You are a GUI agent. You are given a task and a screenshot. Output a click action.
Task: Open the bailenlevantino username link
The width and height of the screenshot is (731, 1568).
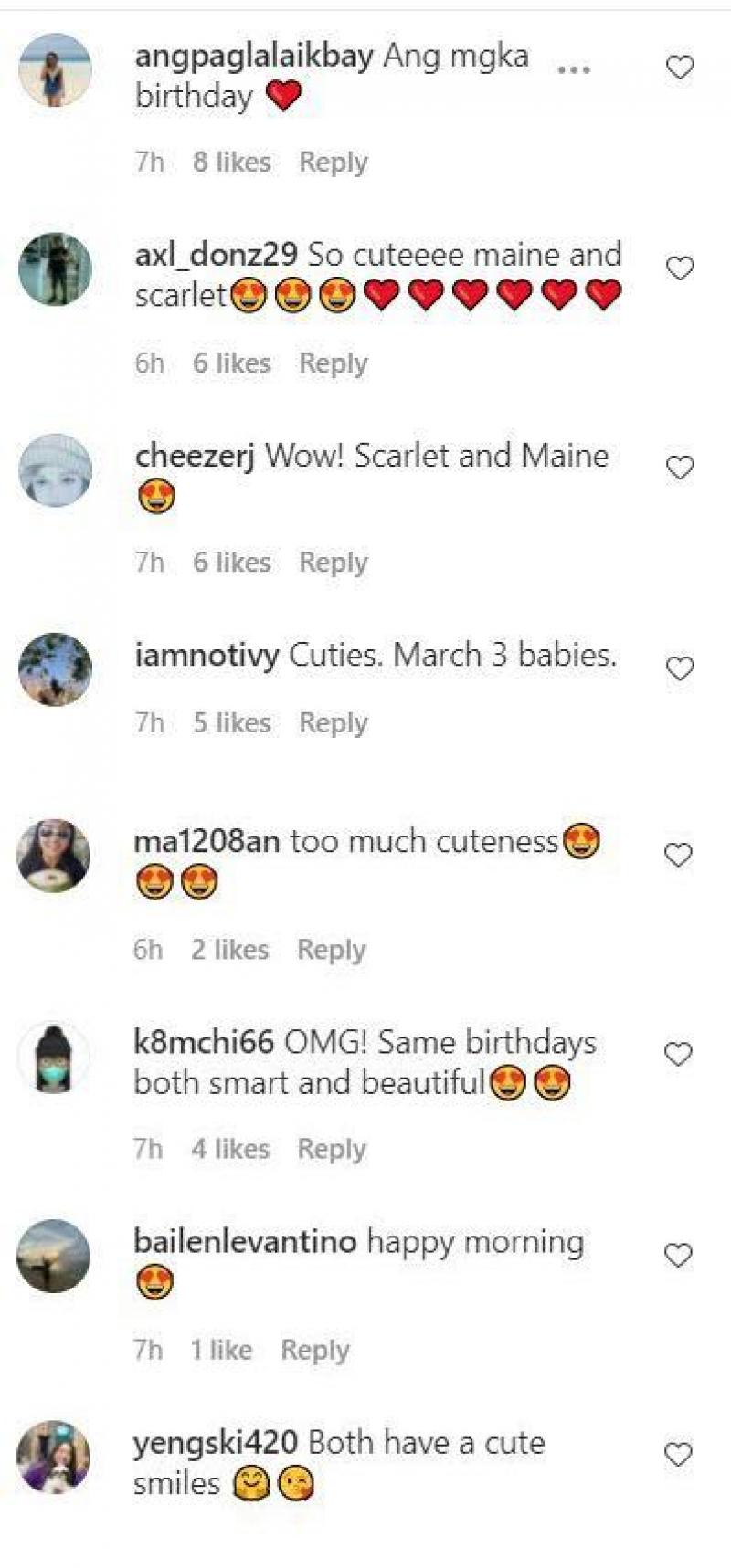[245, 1242]
